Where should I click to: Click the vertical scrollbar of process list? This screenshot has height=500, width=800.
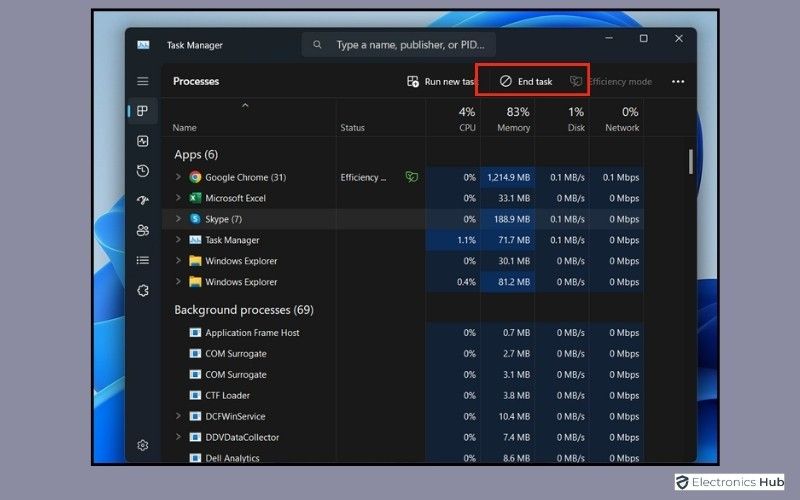(690, 162)
